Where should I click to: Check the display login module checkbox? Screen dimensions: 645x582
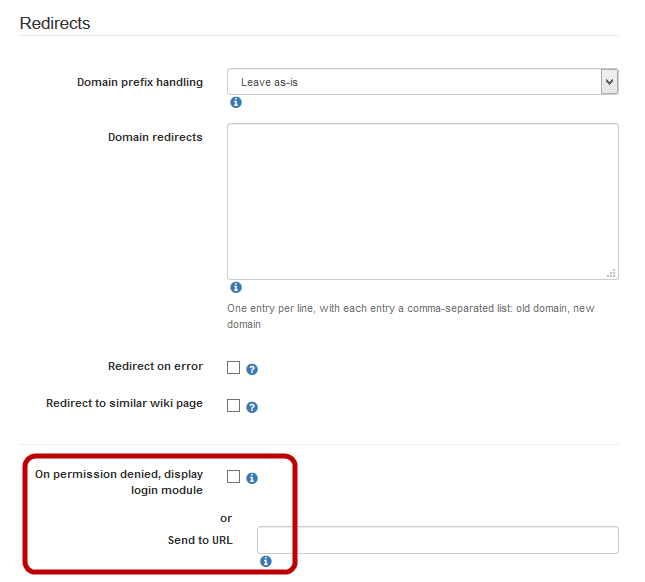[233, 477]
